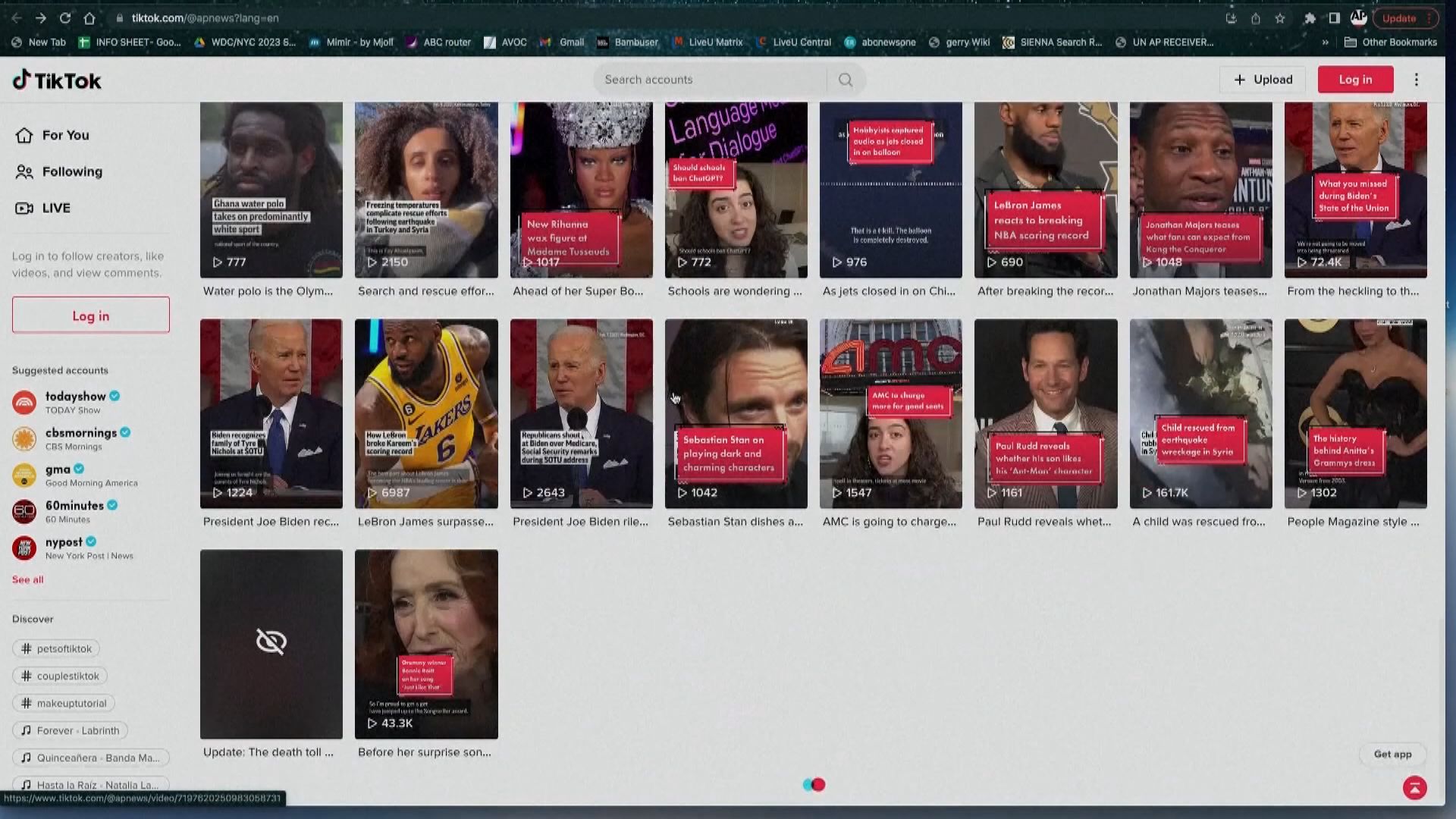
Task: Reveal the hidden sensitive video thumbnail
Action: [271, 643]
